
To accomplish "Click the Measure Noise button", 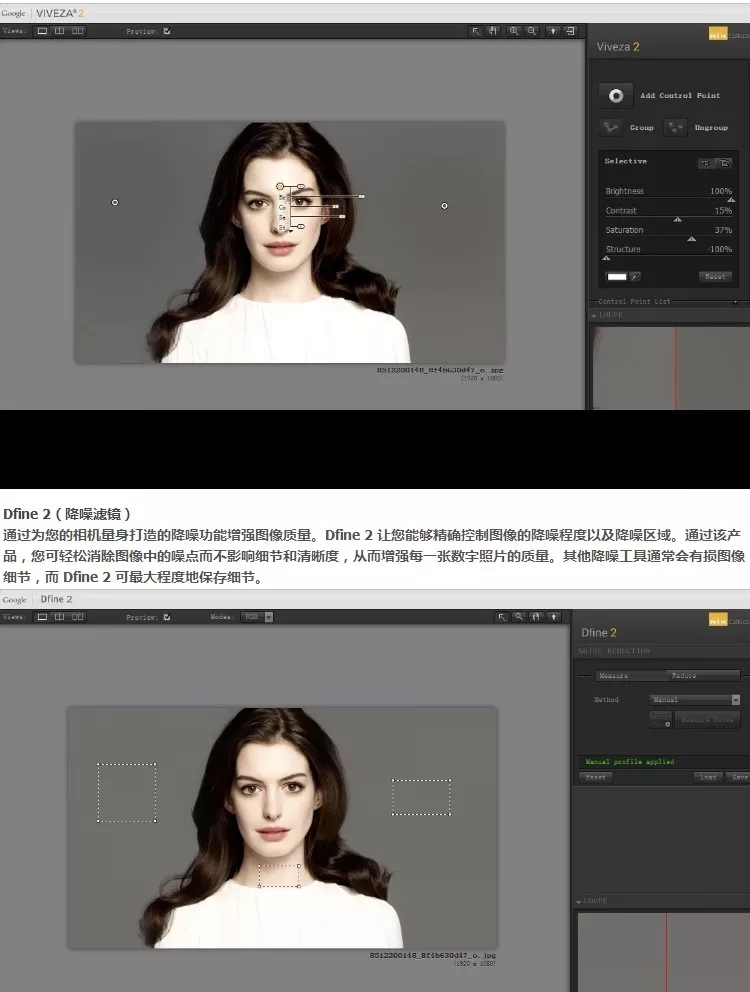I will (707, 719).
